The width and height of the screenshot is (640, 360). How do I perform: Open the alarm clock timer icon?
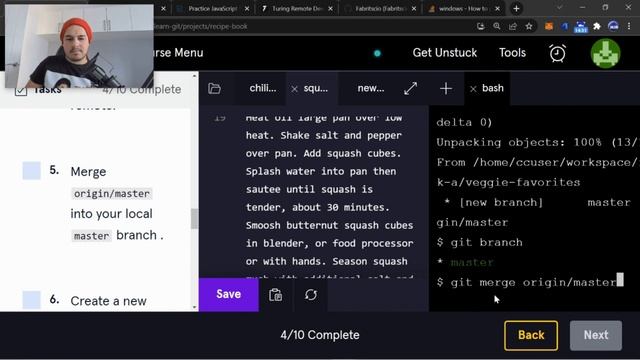click(557, 53)
